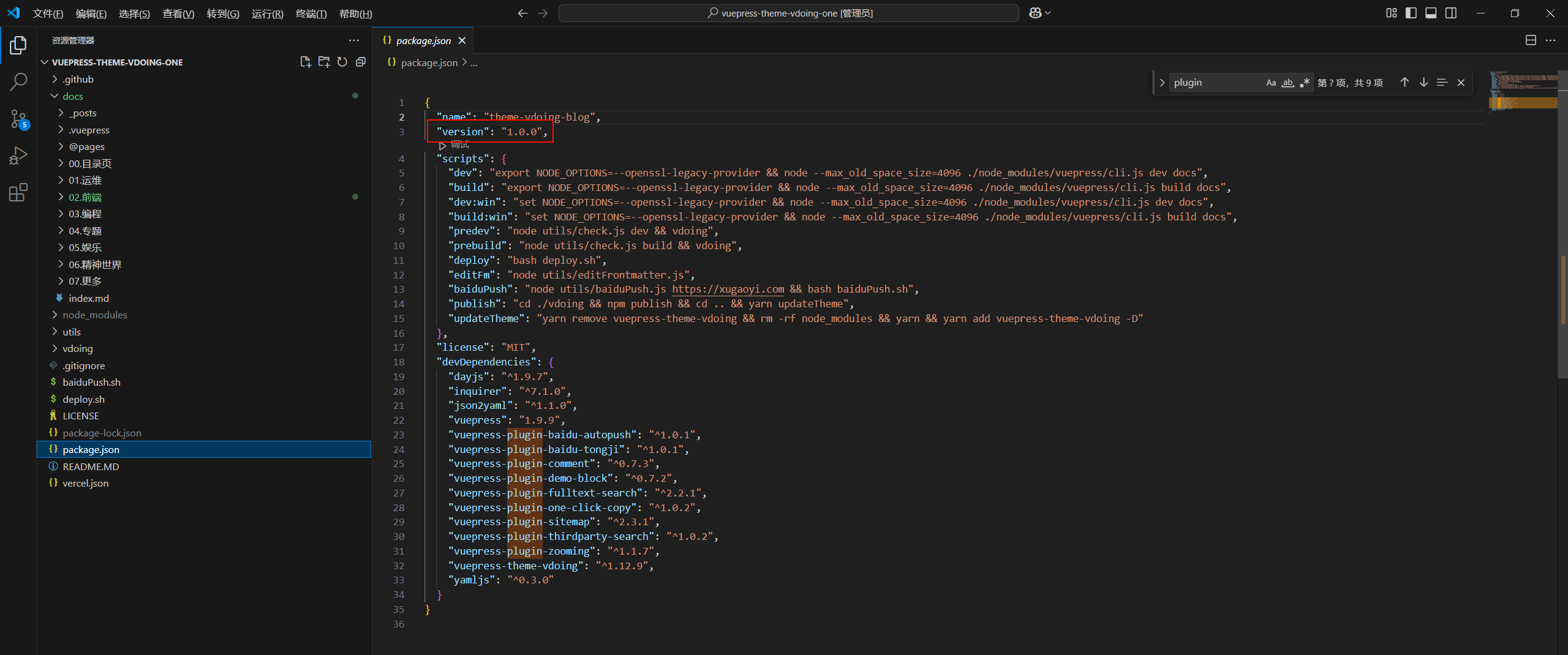1568x655 pixels.
Task: Open the Search view in activity bar
Action: pyautogui.click(x=18, y=81)
